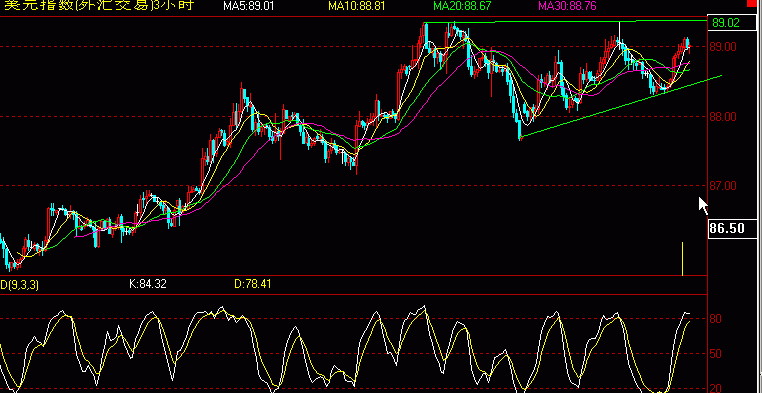Click the MA10:88.81 indicator label

click(358, 6)
